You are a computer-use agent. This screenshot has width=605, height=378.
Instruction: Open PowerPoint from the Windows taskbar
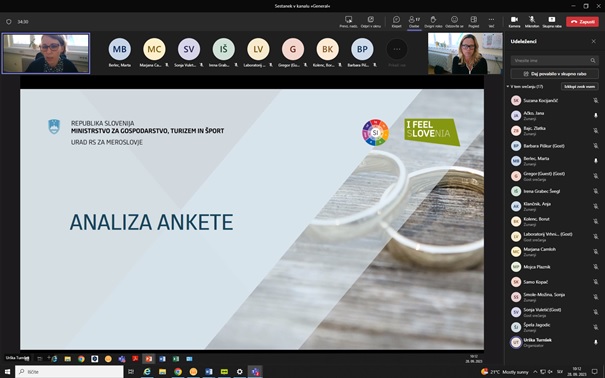tap(148, 359)
